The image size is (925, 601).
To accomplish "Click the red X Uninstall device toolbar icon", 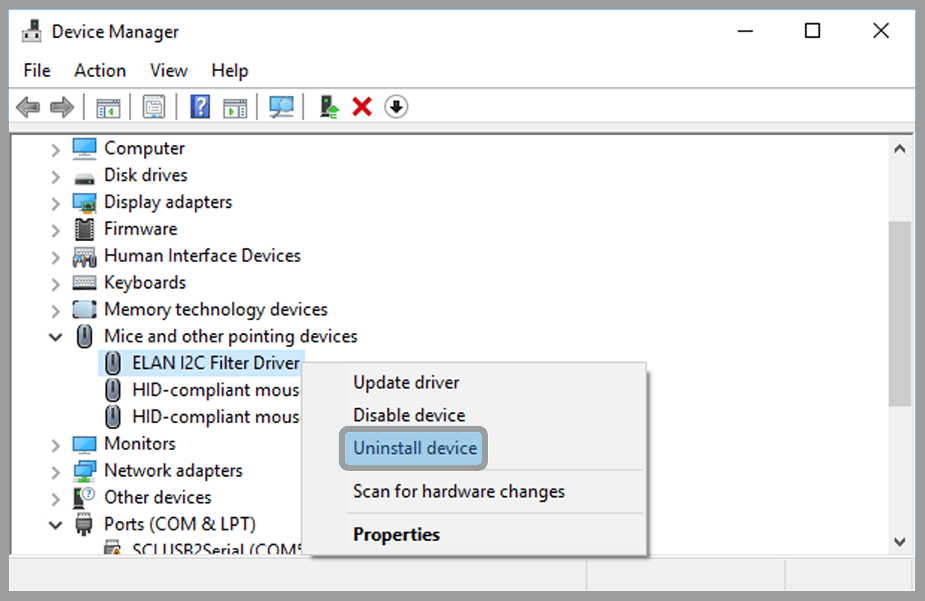I will (361, 107).
